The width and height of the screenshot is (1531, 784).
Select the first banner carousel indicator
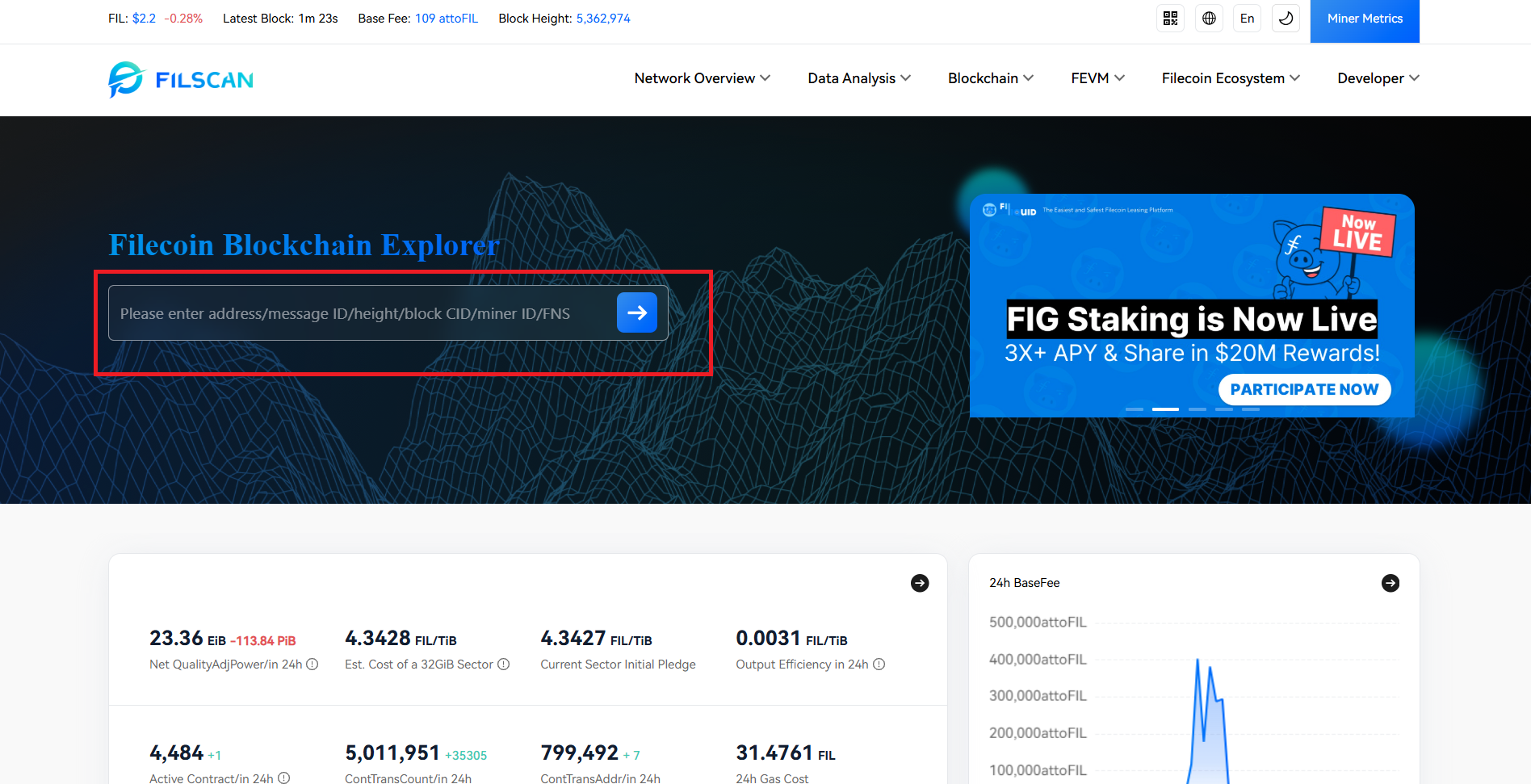1135,409
